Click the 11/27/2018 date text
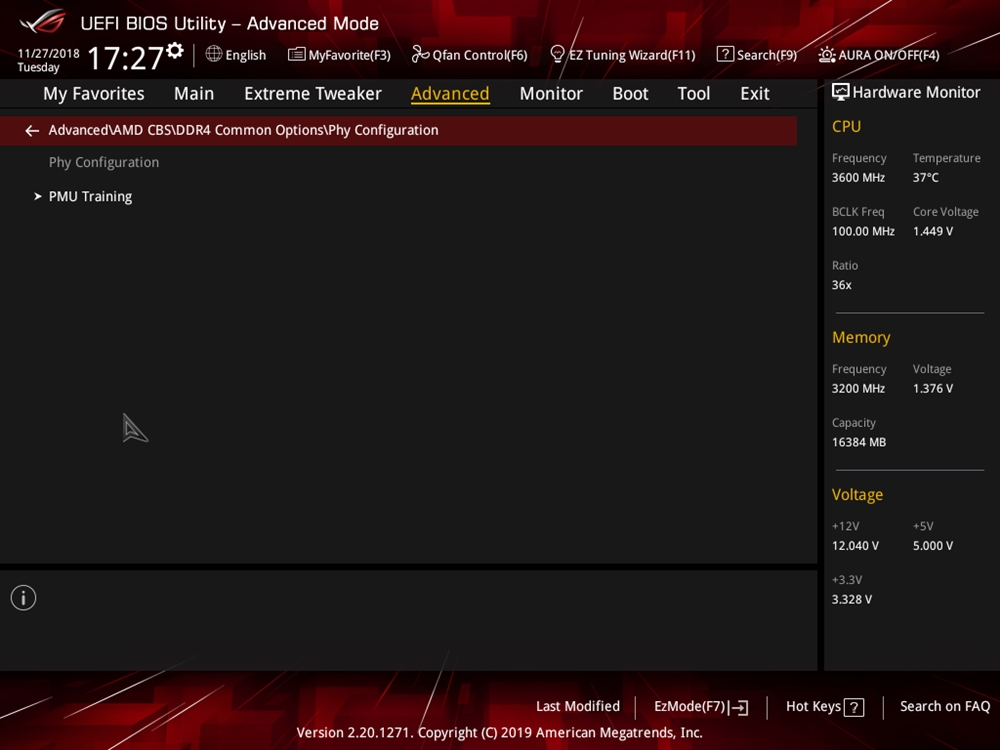Screen dimensions: 1000x750 pyautogui.click(x=48, y=54)
